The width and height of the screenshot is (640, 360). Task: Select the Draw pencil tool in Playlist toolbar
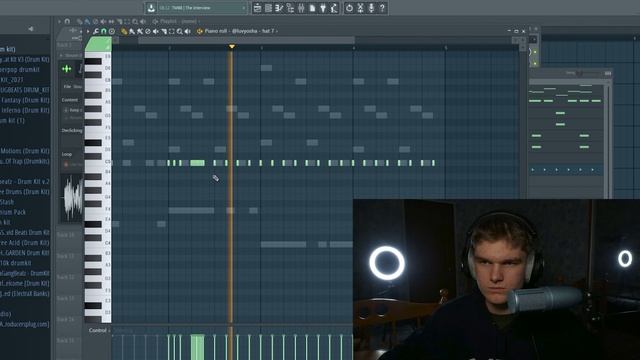[80, 21]
